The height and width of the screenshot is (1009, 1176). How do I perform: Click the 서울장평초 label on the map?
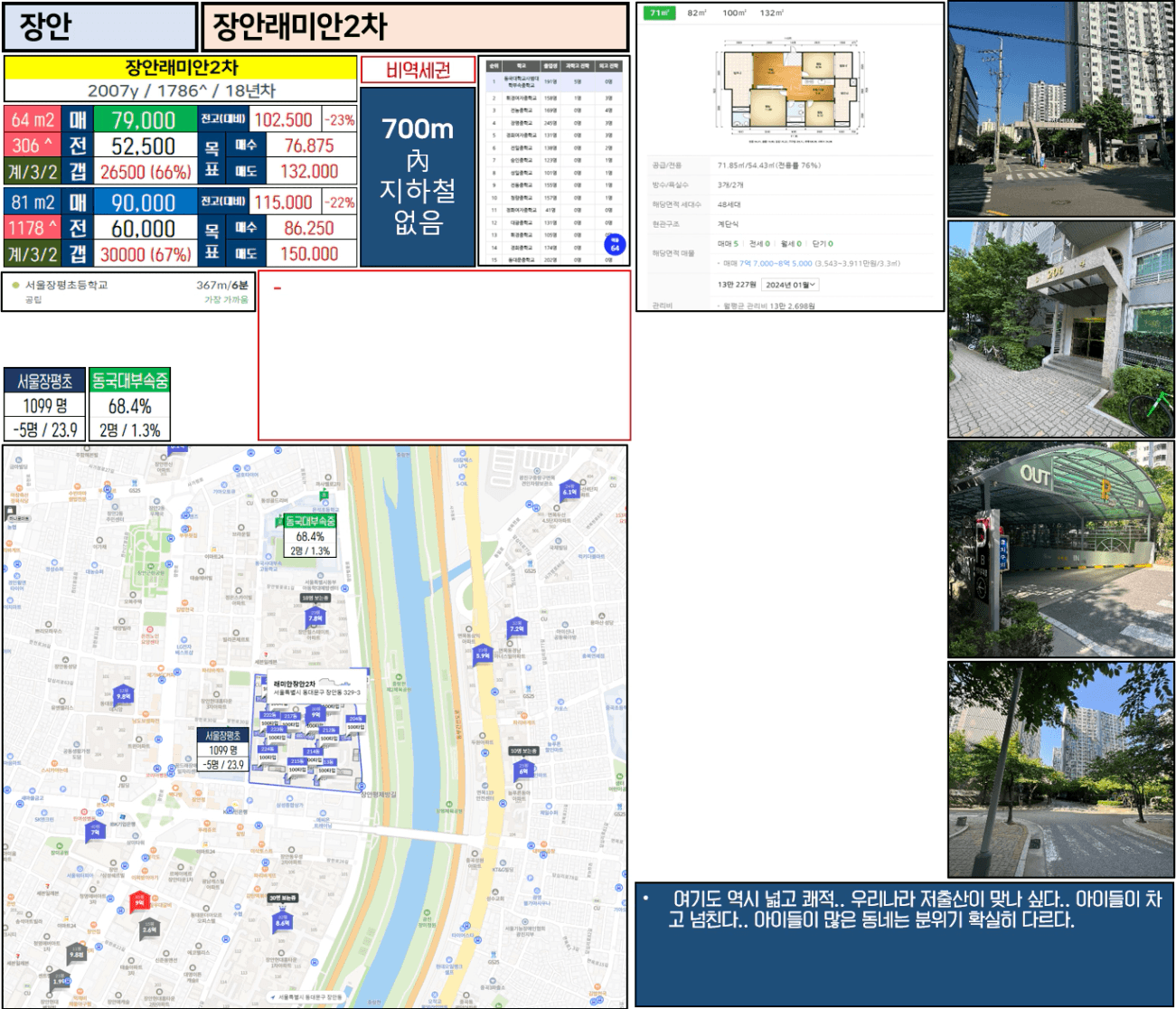pos(222,736)
